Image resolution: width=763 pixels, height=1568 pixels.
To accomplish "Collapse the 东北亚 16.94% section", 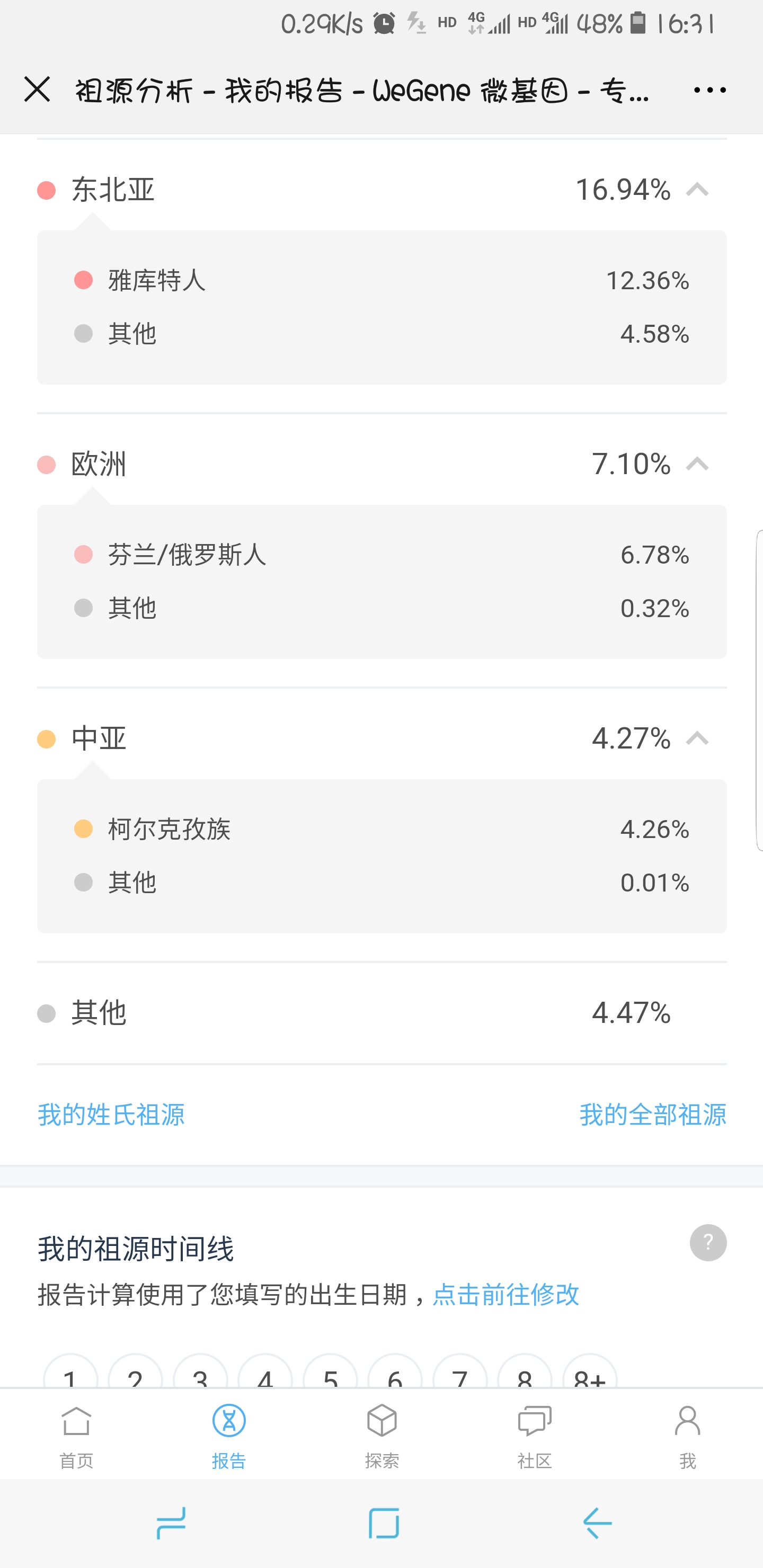I will coord(697,190).
